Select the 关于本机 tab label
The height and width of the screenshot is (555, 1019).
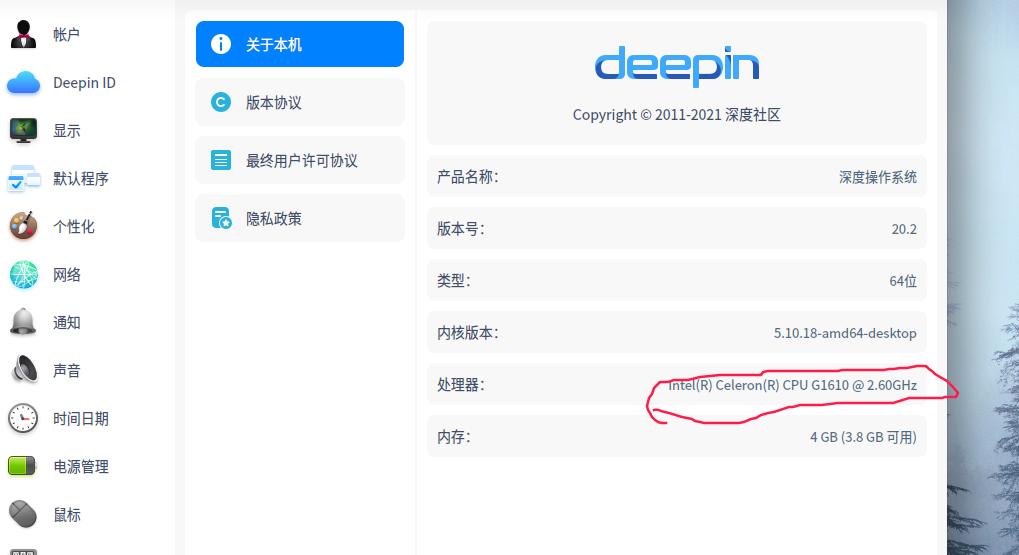point(274,44)
